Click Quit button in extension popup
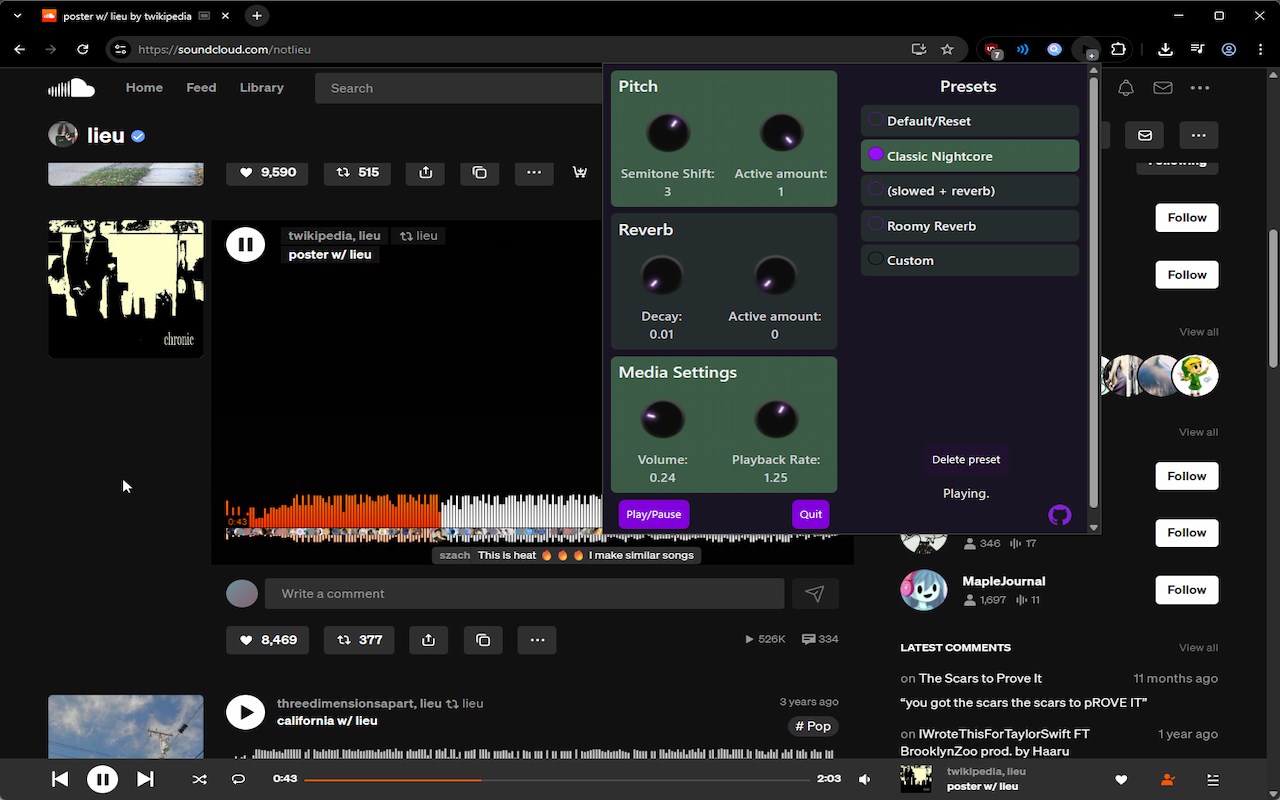Screen dimensions: 1280x800 tap(811, 515)
